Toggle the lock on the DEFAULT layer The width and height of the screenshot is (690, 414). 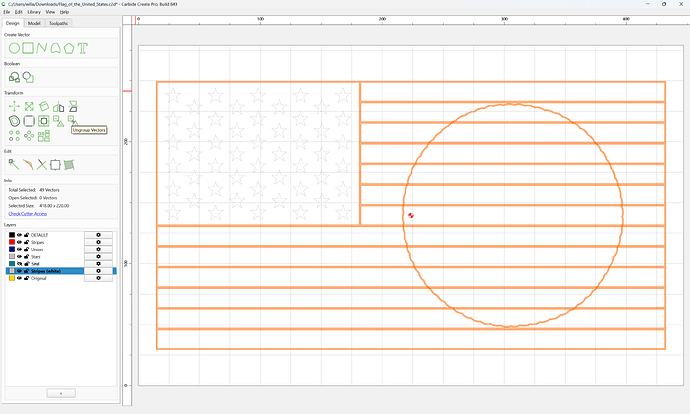click(x=26, y=235)
